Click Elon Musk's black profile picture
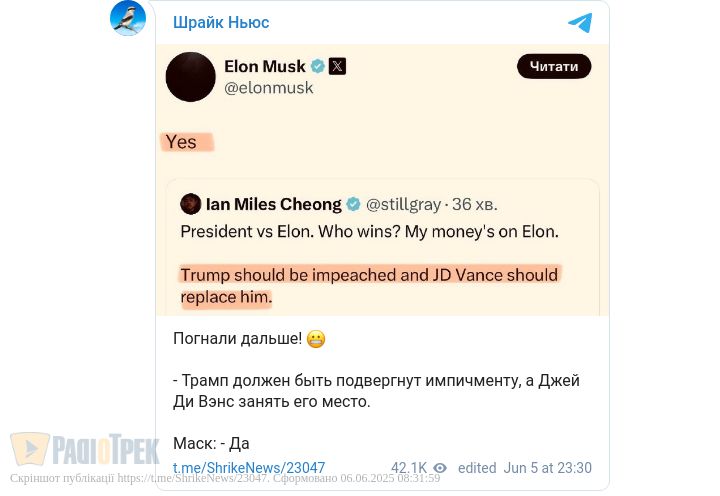Viewport: 720px width, 496px height. 190,77
